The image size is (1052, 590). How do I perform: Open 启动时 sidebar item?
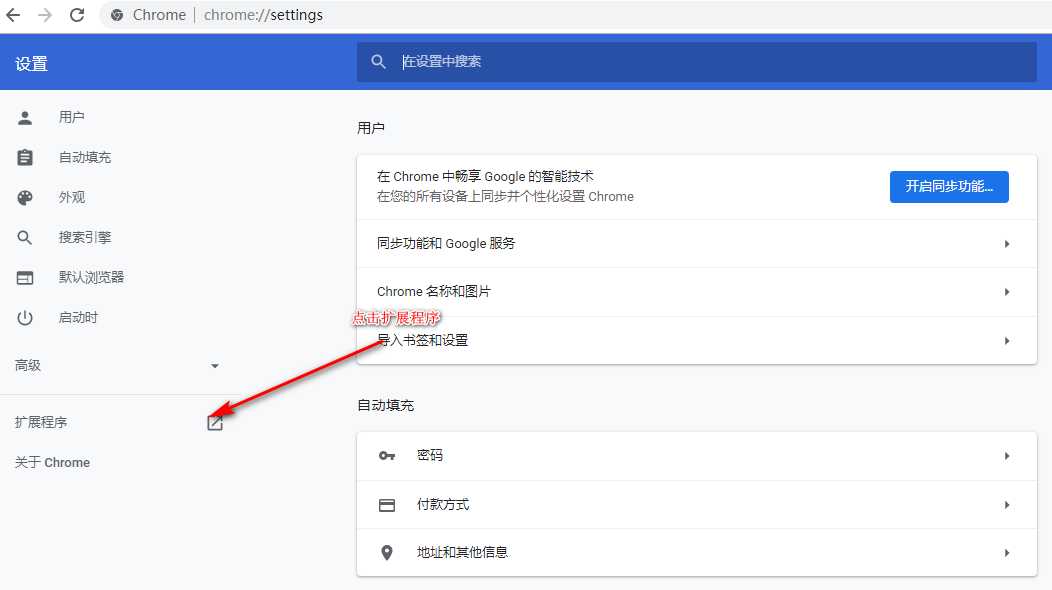78,317
